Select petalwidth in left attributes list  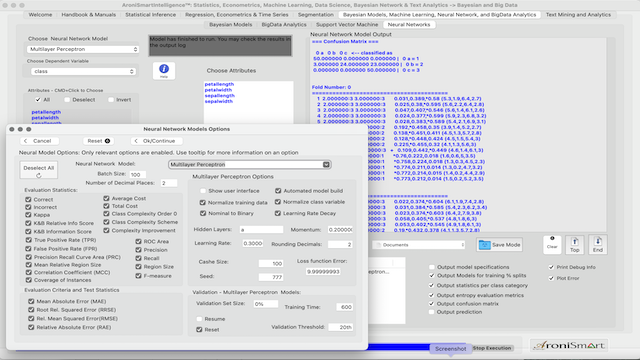click(45, 118)
